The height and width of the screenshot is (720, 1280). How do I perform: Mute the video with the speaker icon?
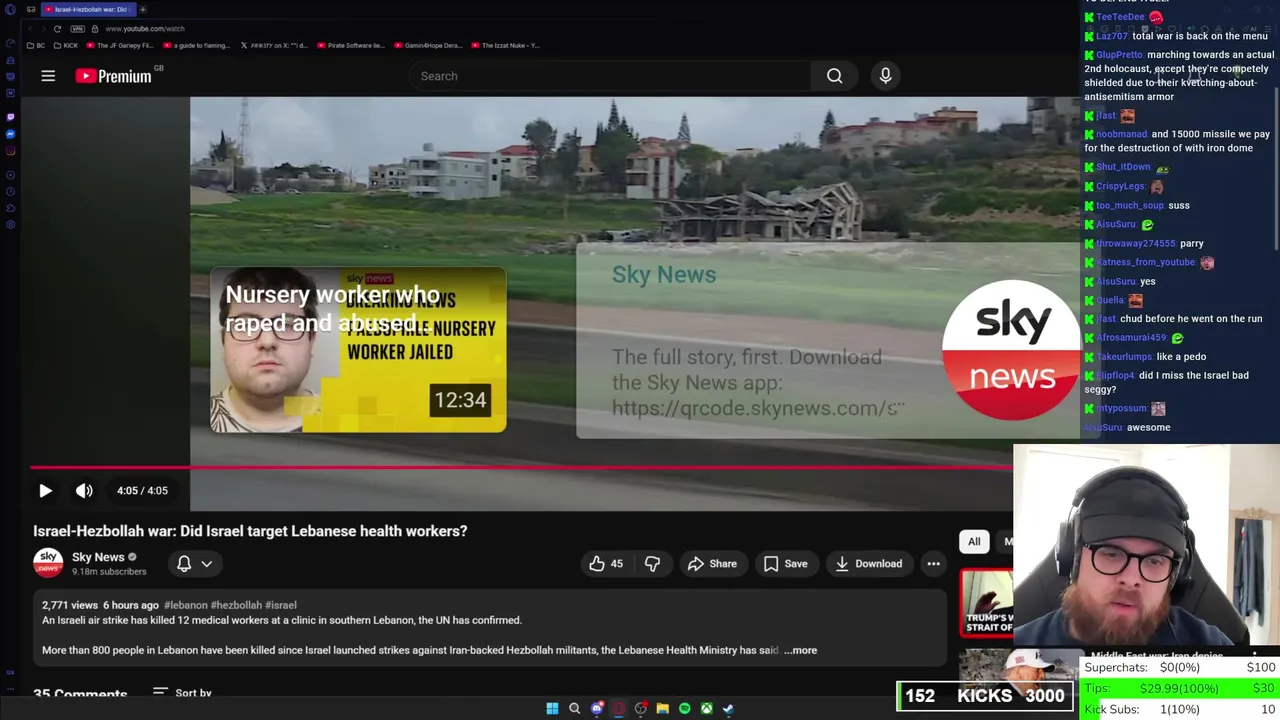84,491
